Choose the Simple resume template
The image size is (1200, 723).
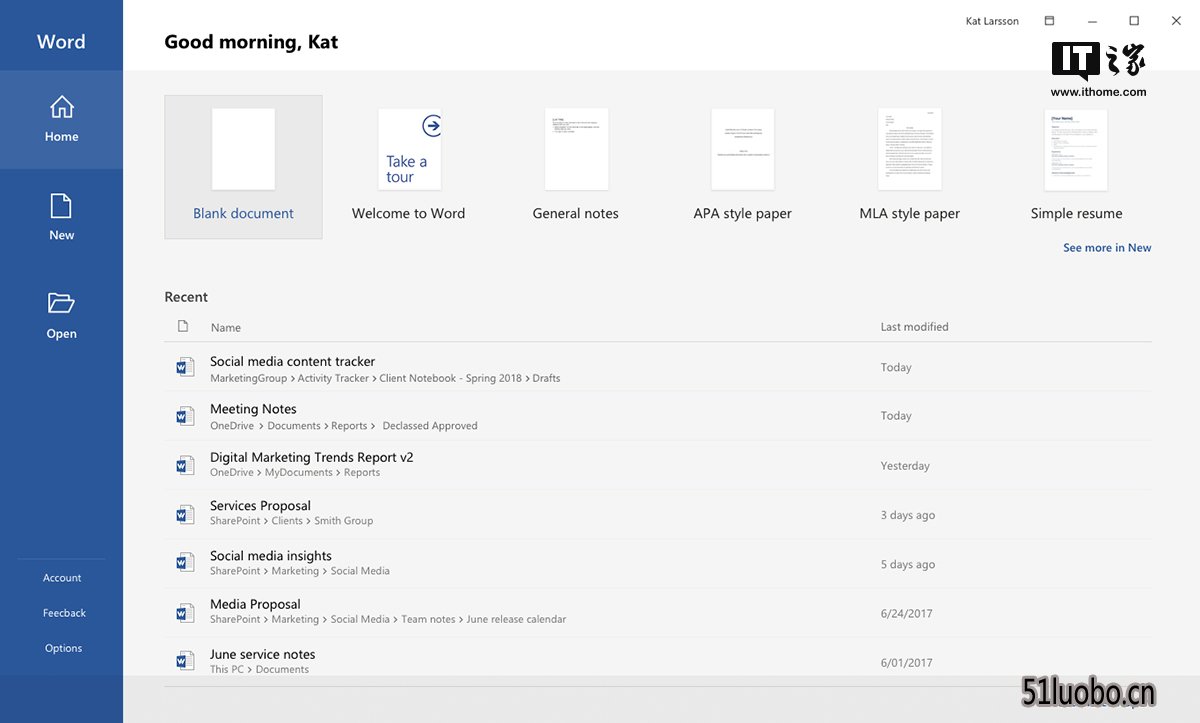[x=1076, y=167]
